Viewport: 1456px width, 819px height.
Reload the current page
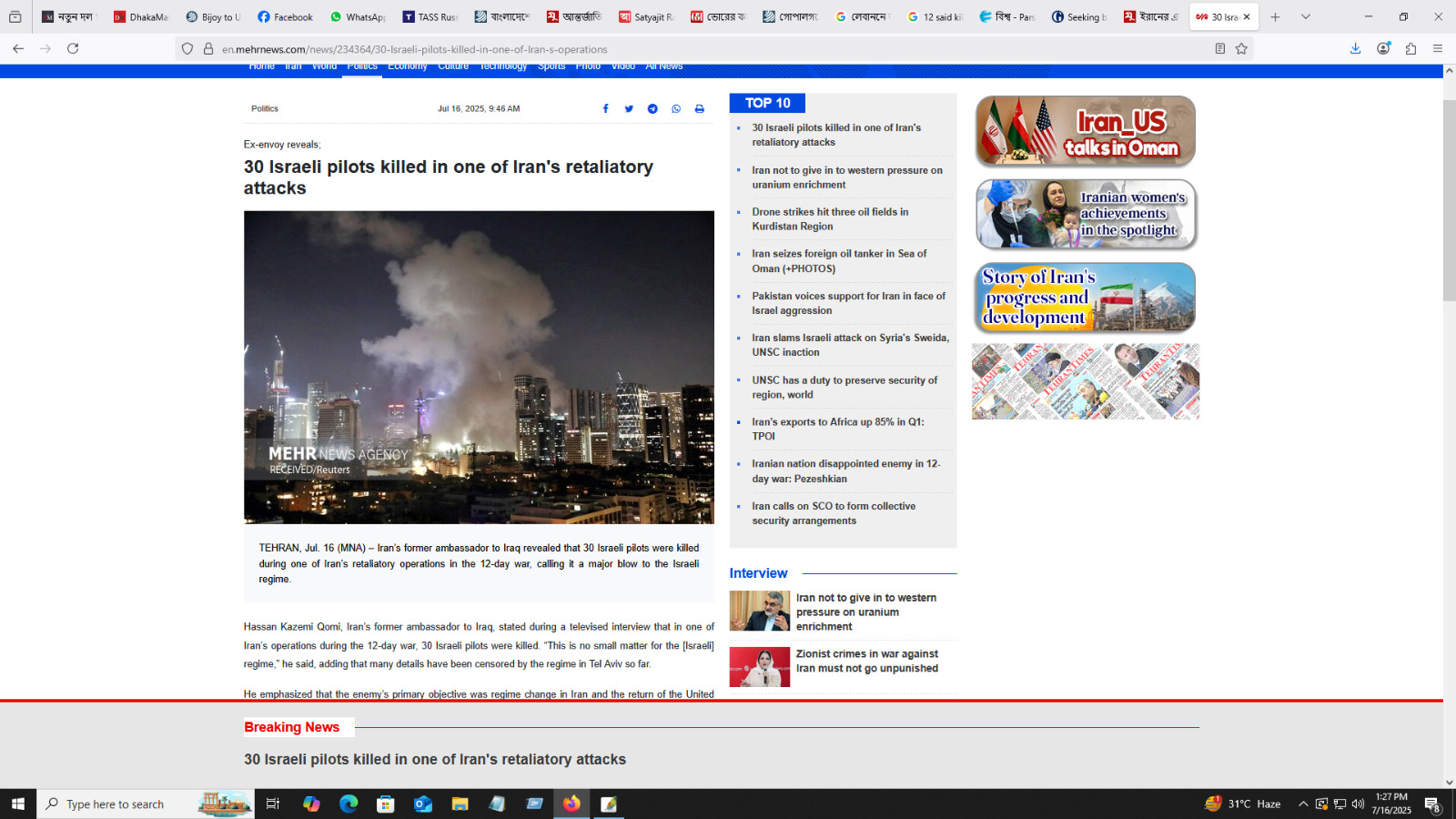tap(73, 49)
